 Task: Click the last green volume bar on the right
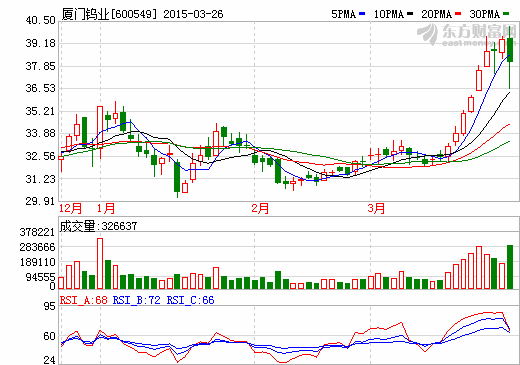[510, 267]
